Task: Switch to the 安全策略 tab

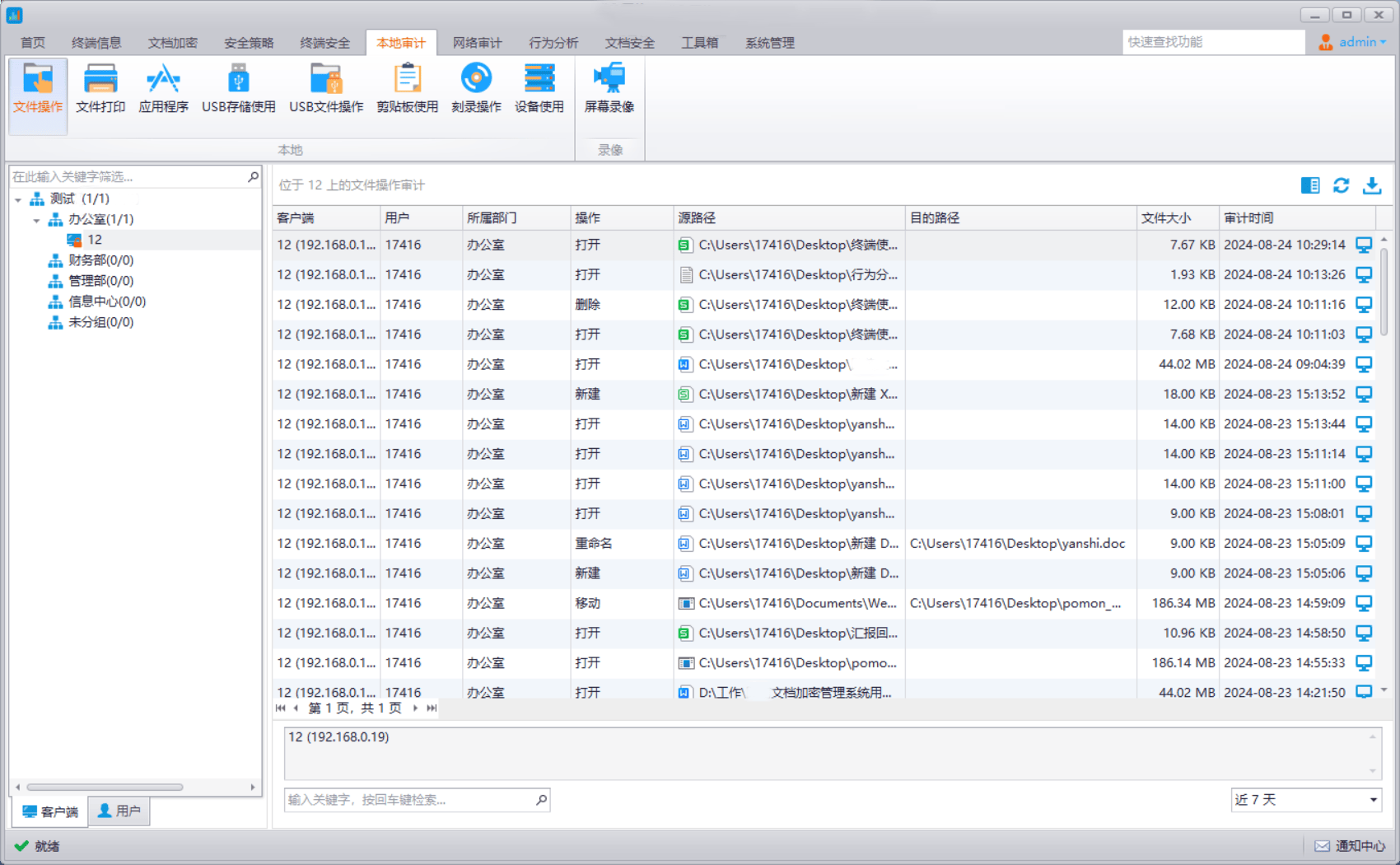Action: (x=249, y=43)
